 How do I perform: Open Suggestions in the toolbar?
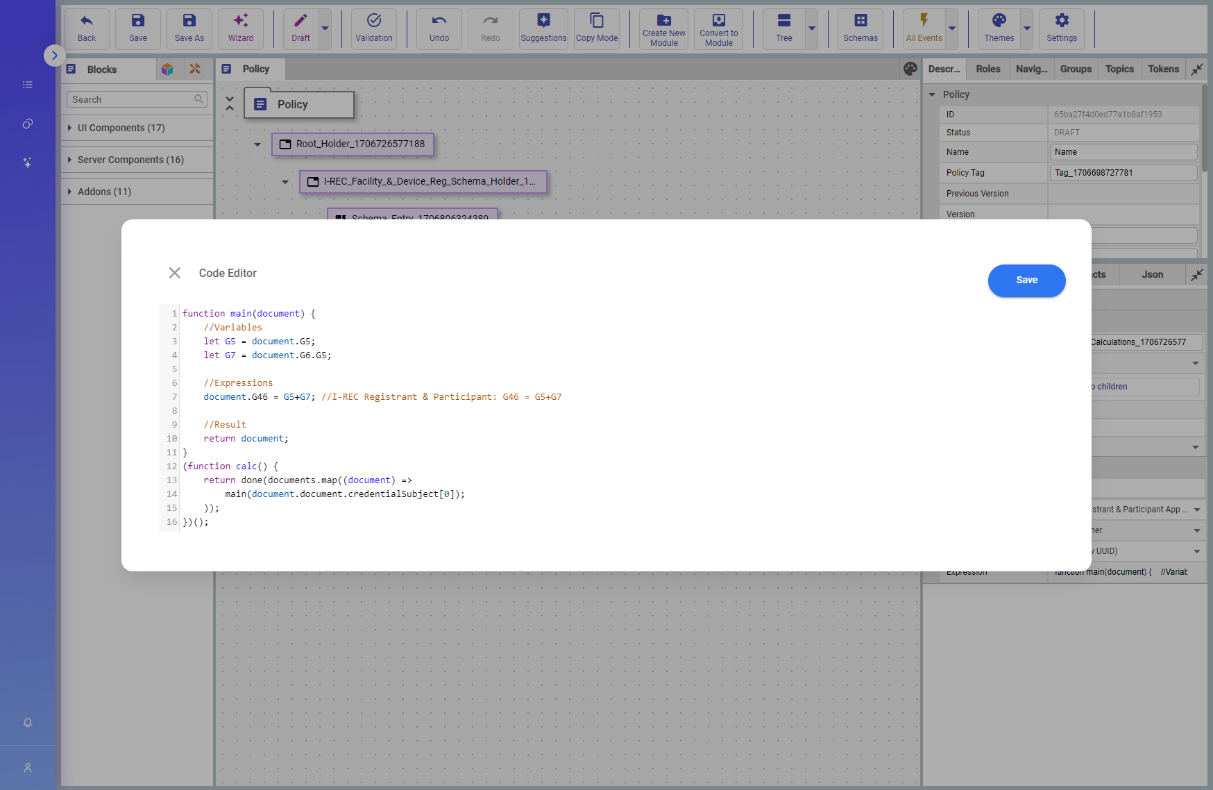coord(543,29)
